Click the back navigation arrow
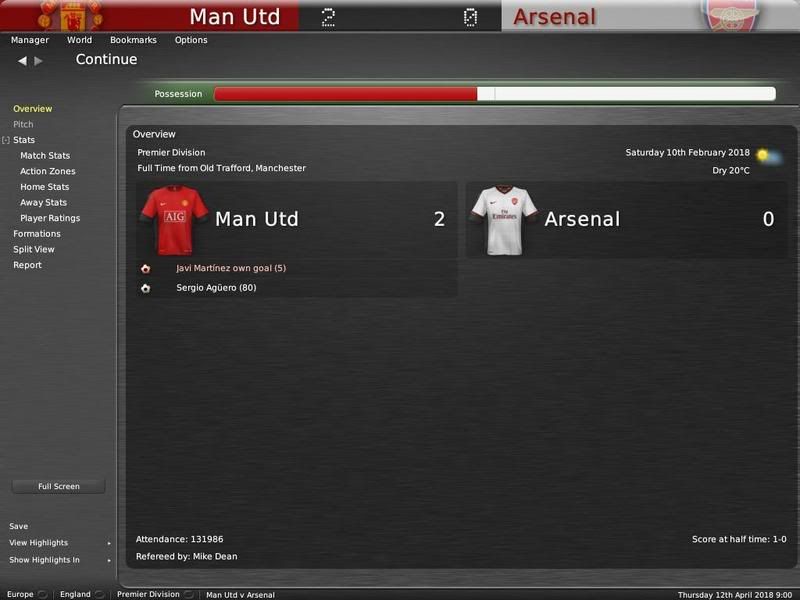Image resolution: width=800 pixels, height=600 pixels. click(x=22, y=61)
